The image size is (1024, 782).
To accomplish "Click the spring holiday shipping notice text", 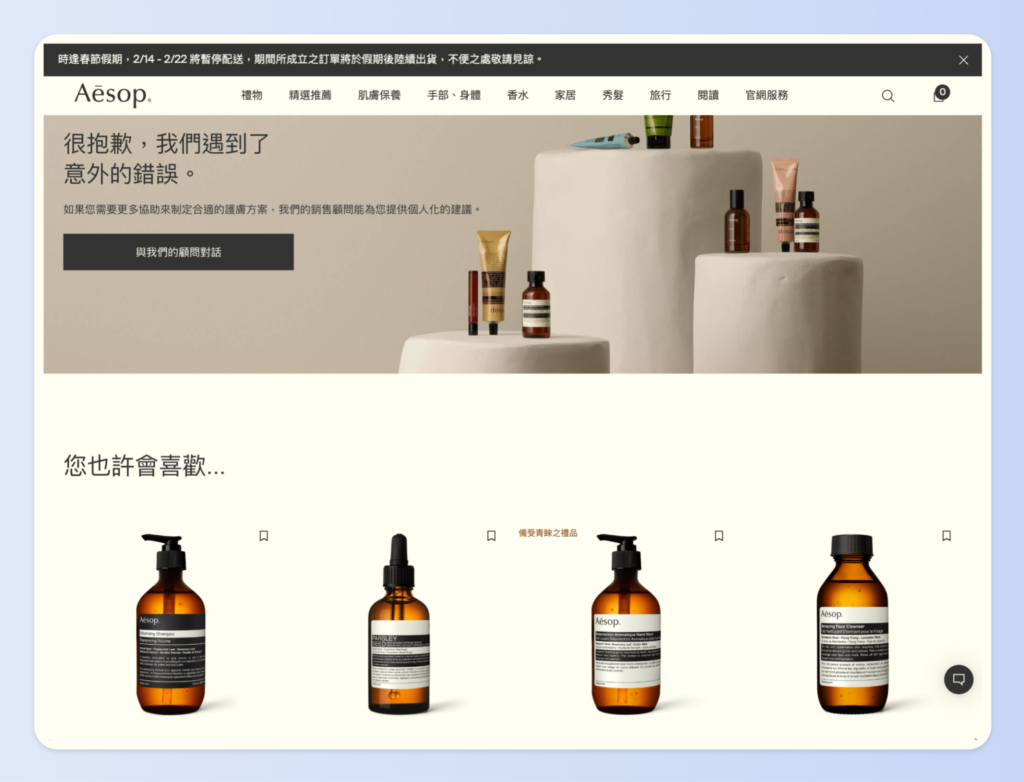I will click(x=300, y=59).
